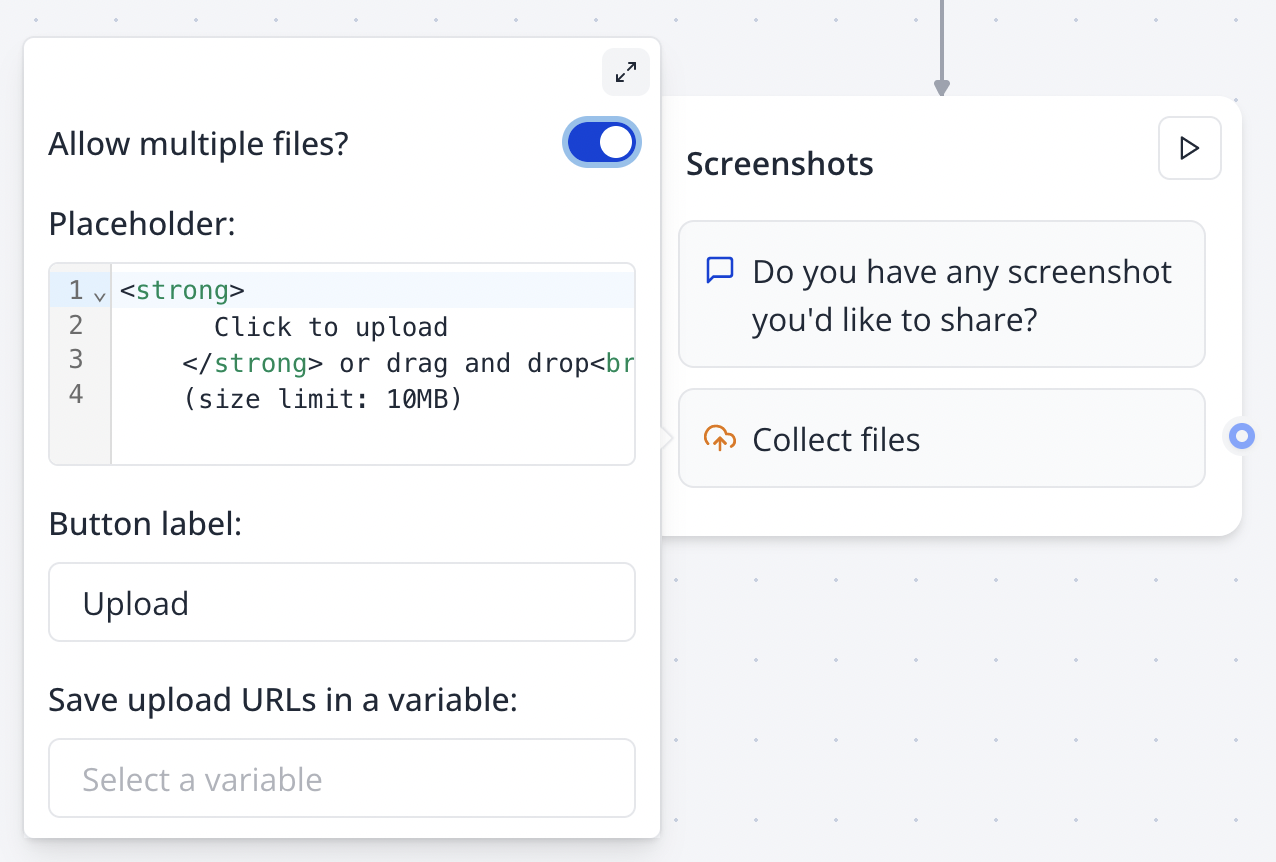The image size is (1276, 862).
Task: Toggle off Allow multiple files
Action: 602,142
